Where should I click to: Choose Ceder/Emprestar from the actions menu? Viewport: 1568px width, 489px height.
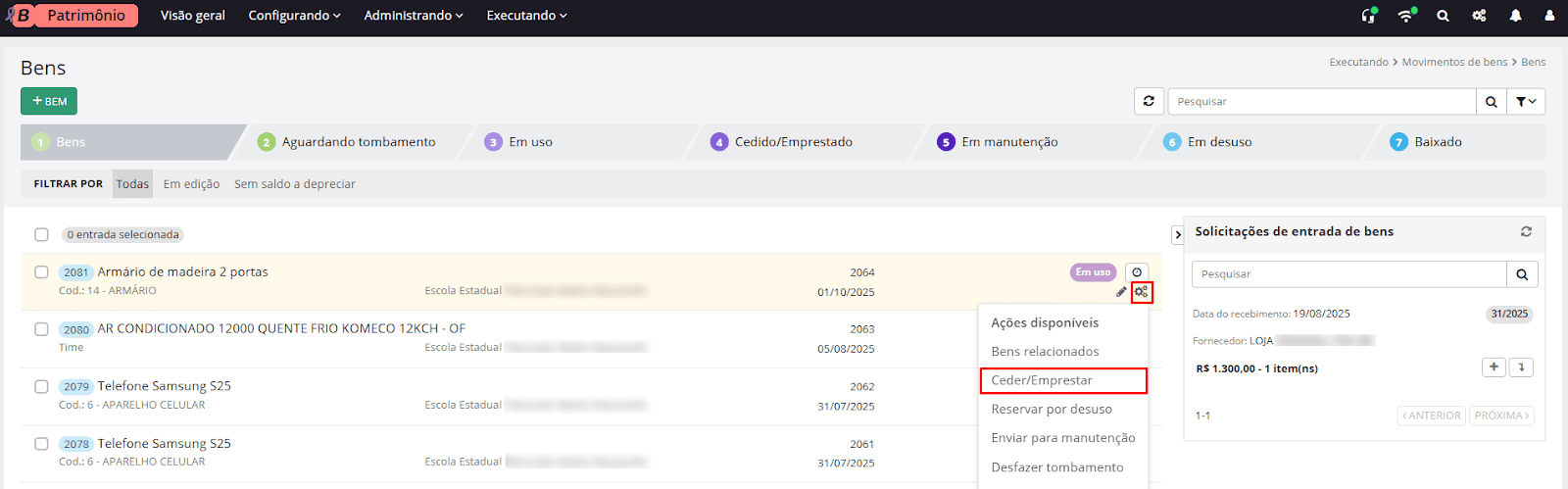(1062, 380)
